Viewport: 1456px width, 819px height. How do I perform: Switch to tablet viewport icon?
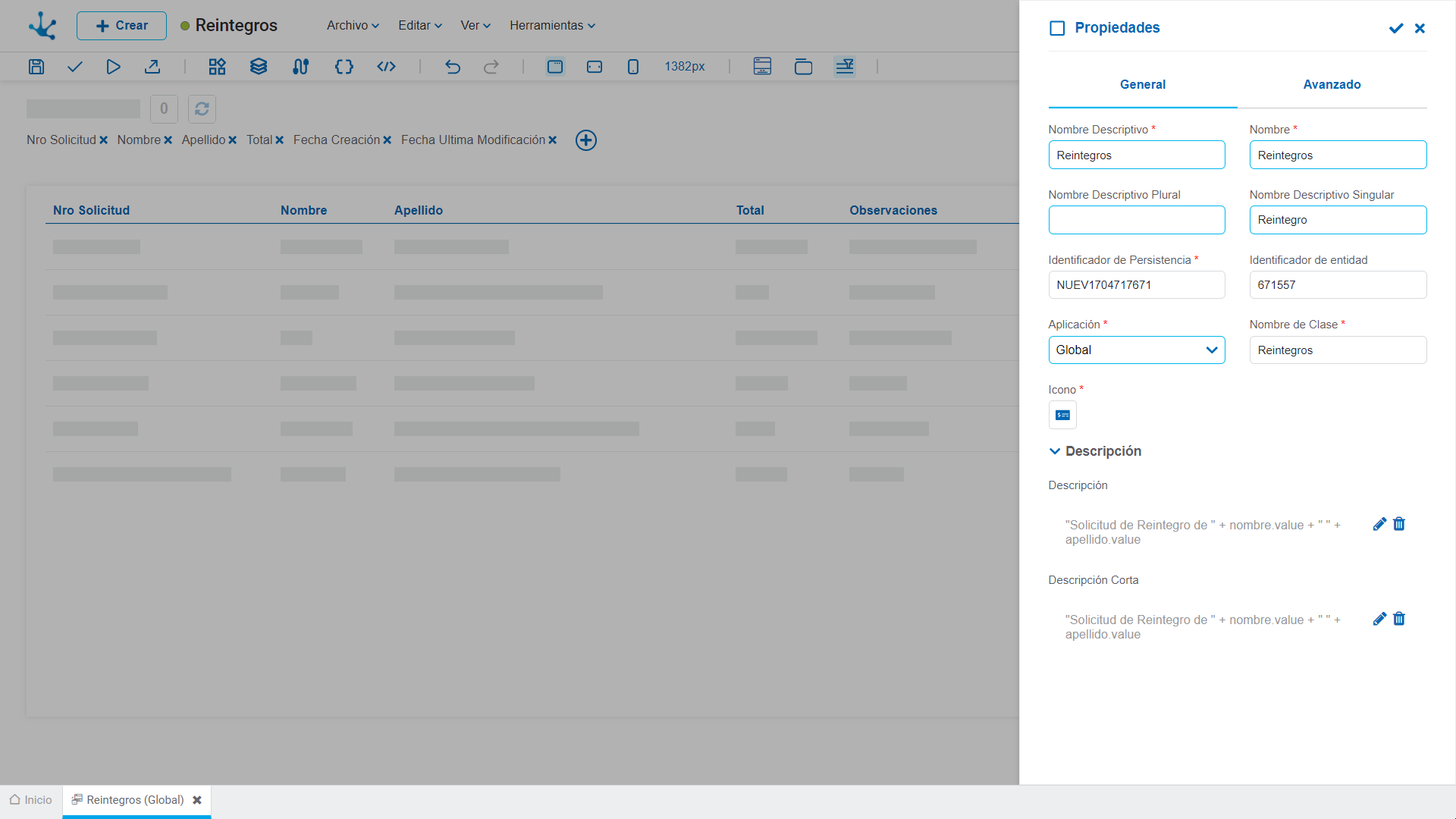click(x=595, y=67)
